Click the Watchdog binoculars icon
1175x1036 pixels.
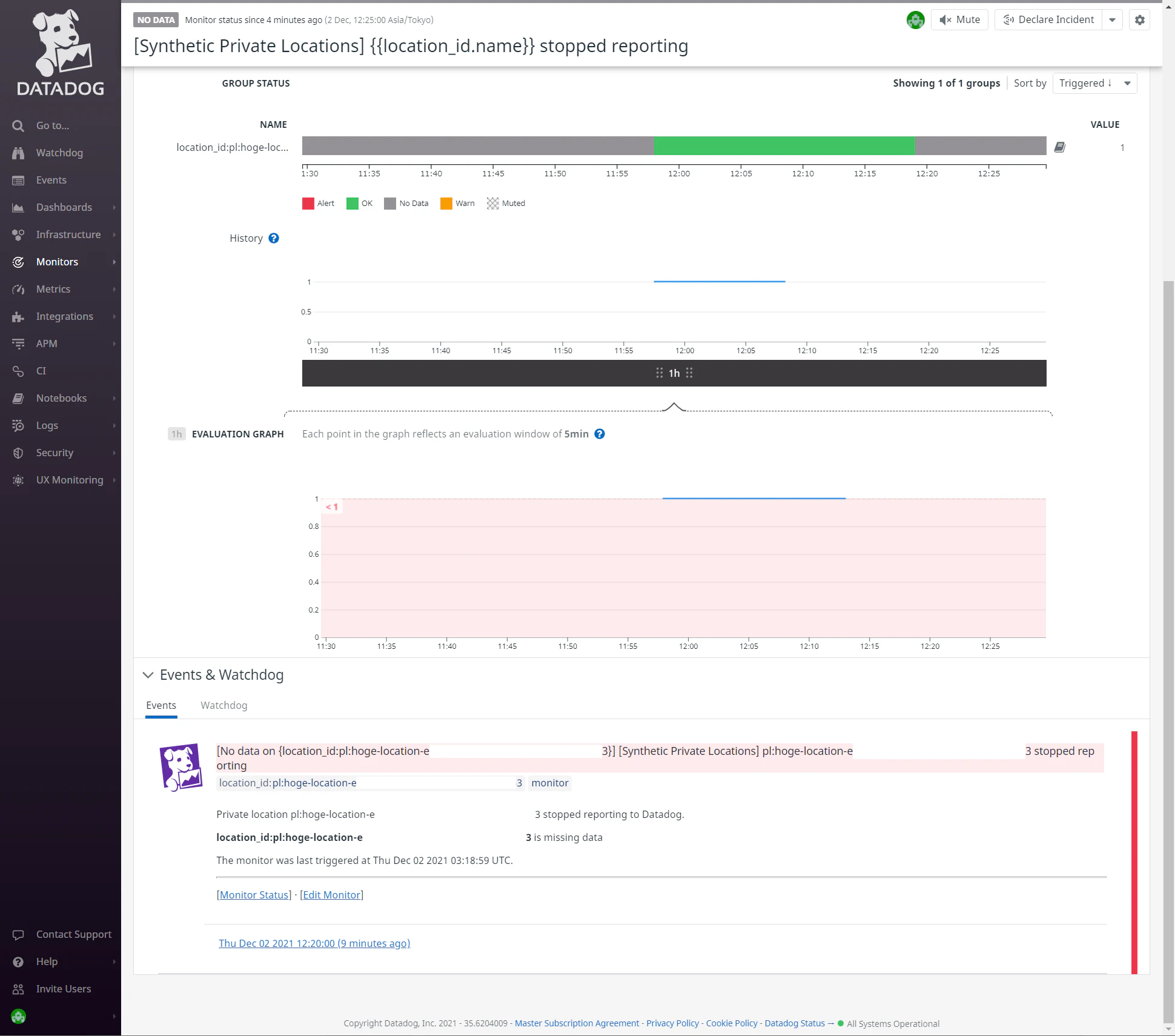(18, 153)
